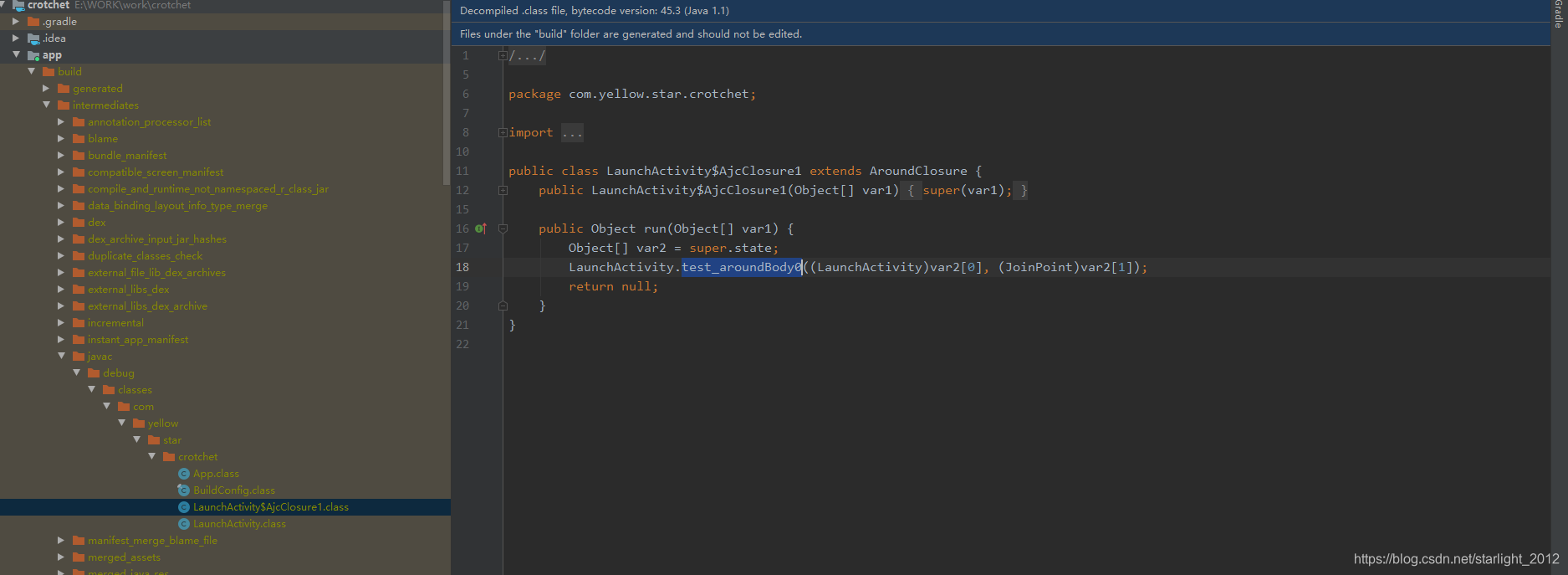Collapse the run method fold marker
The image size is (1568, 575).
point(503,228)
